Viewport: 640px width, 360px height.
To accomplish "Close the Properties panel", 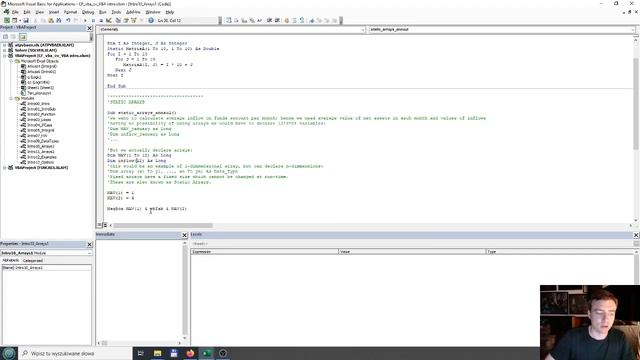I will (89, 244).
